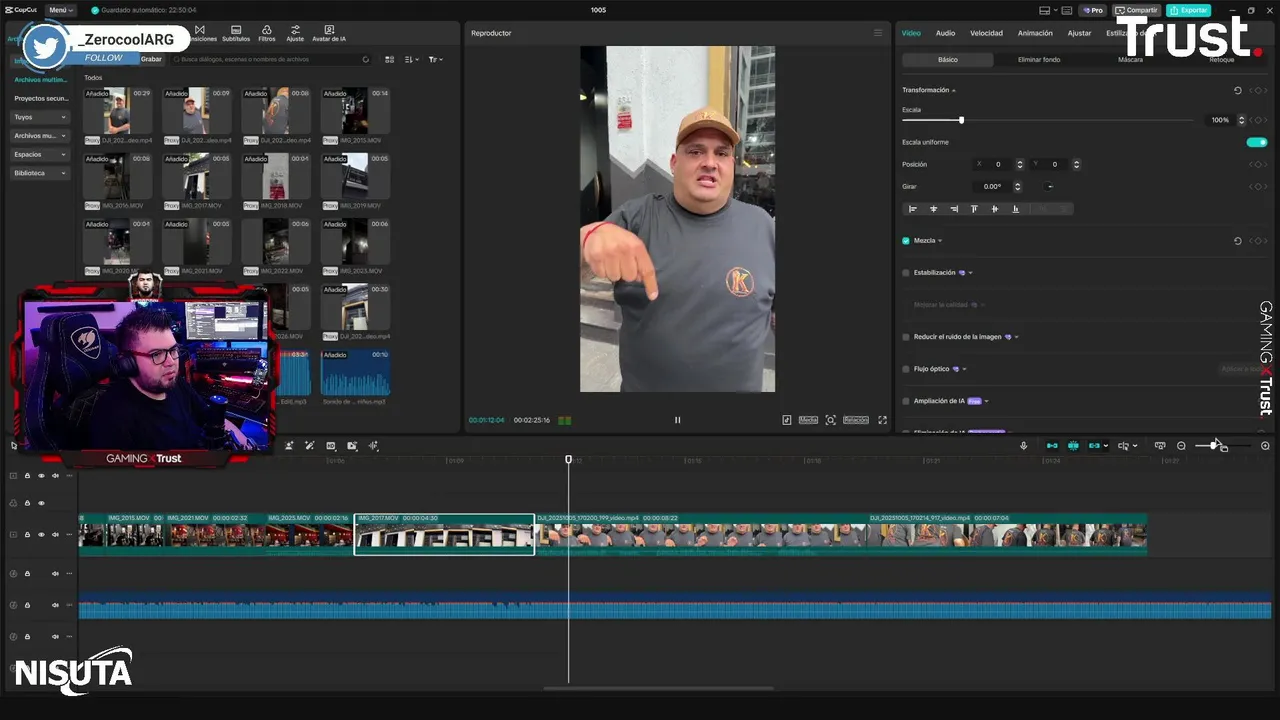This screenshot has height=720, width=1280.
Task: Align clip vertically centered
Action: point(995,209)
